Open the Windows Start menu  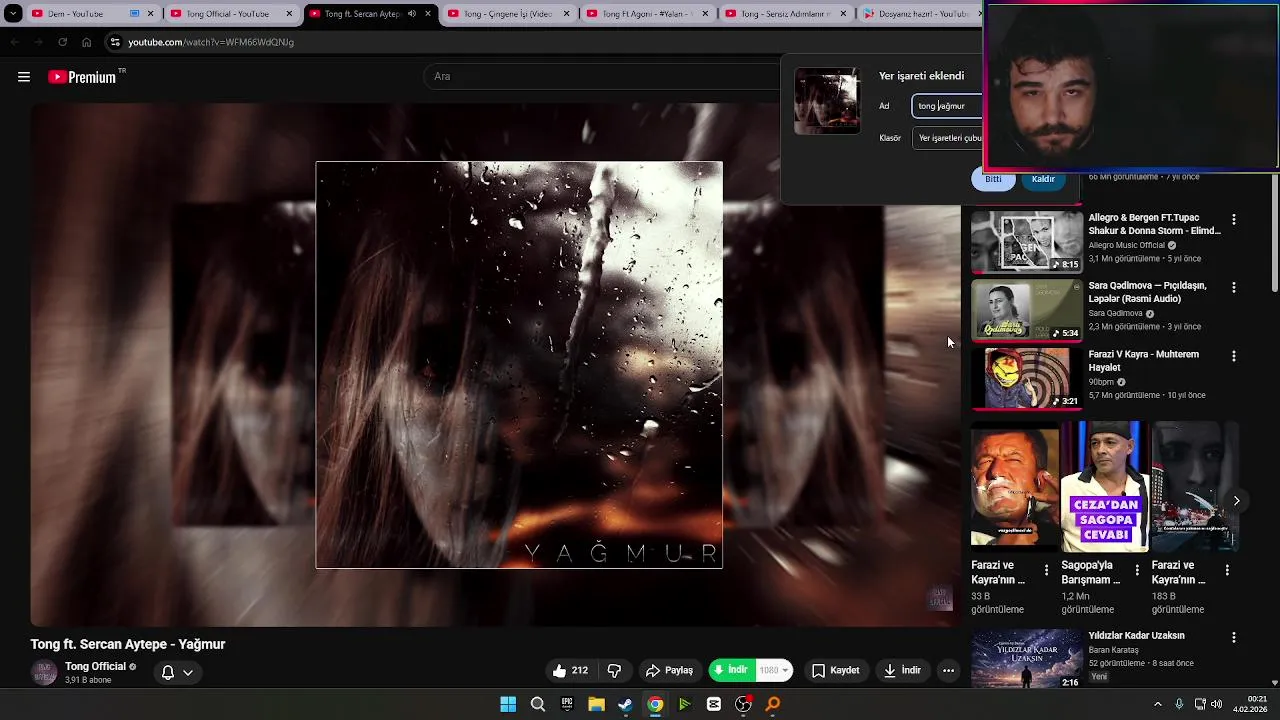pos(508,704)
